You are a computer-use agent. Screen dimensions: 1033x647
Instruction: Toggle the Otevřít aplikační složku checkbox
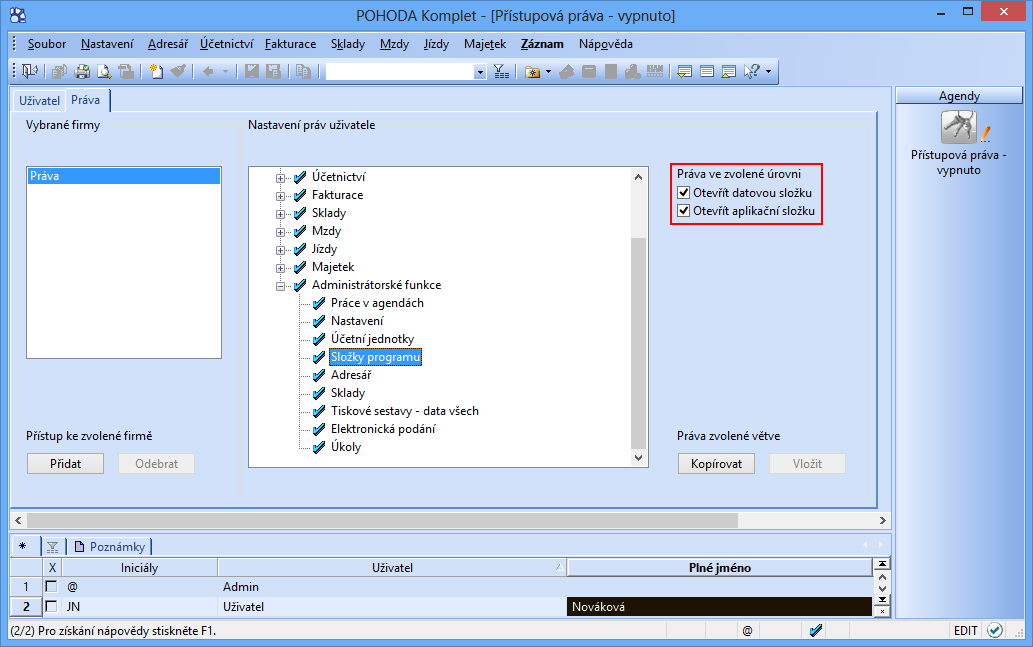[x=684, y=211]
